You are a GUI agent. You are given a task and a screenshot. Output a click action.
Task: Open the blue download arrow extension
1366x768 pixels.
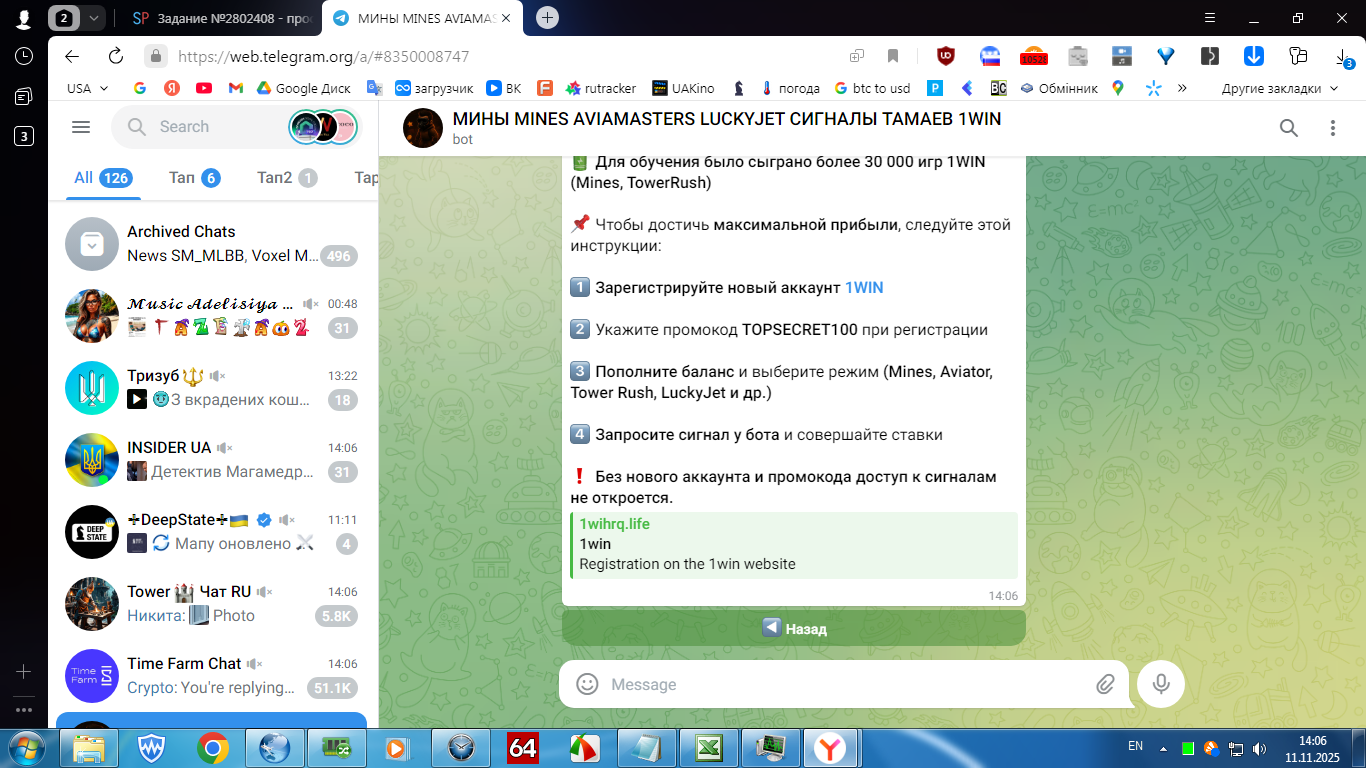pos(1253,56)
